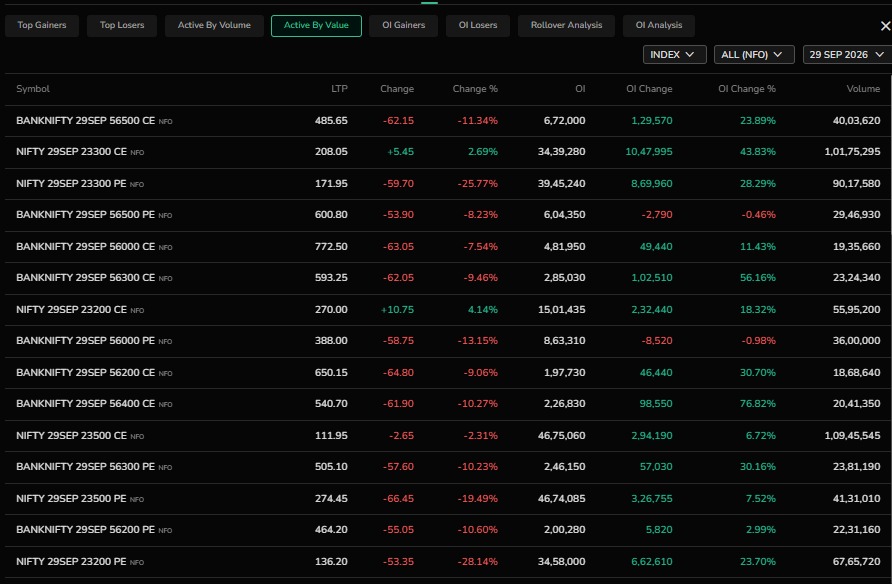The image size is (892, 584).
Task: Click change percent -28.14%
Action: tap(477, 562)
